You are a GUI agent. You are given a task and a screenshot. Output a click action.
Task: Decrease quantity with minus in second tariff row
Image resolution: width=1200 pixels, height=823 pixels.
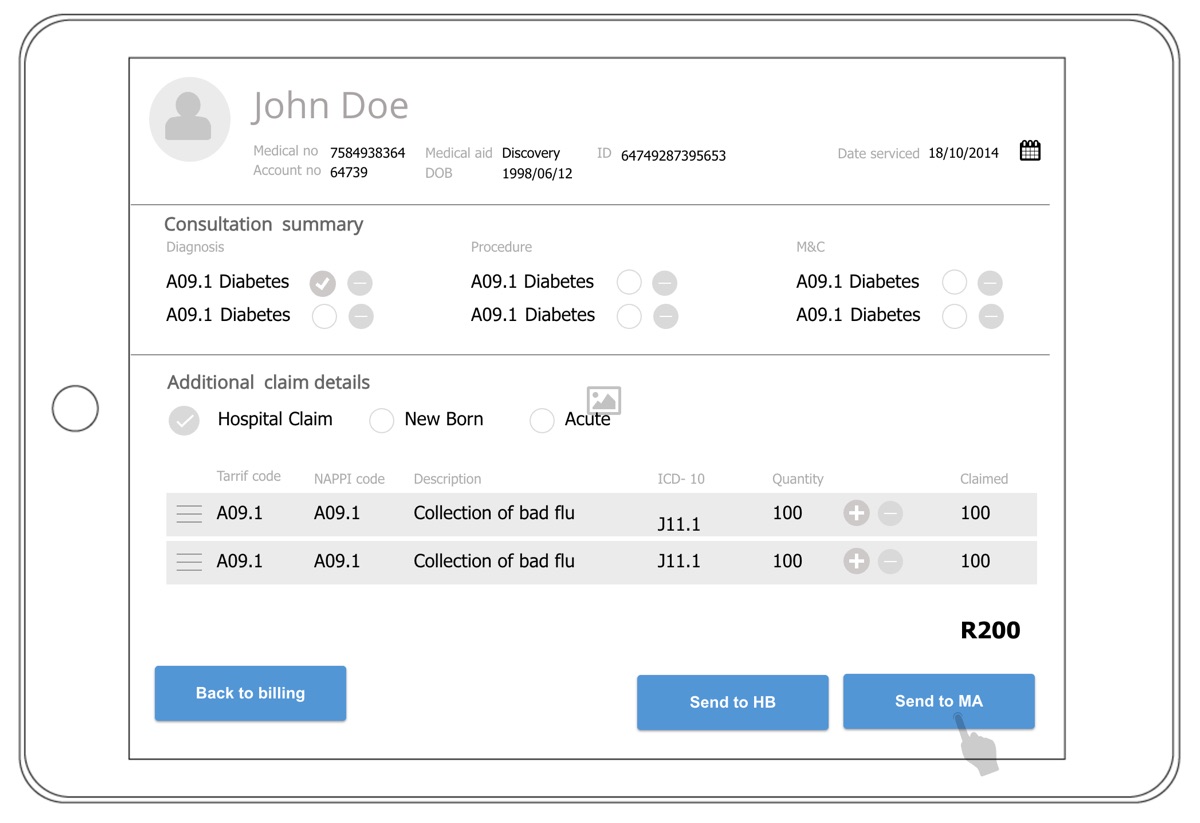[890, 562]
